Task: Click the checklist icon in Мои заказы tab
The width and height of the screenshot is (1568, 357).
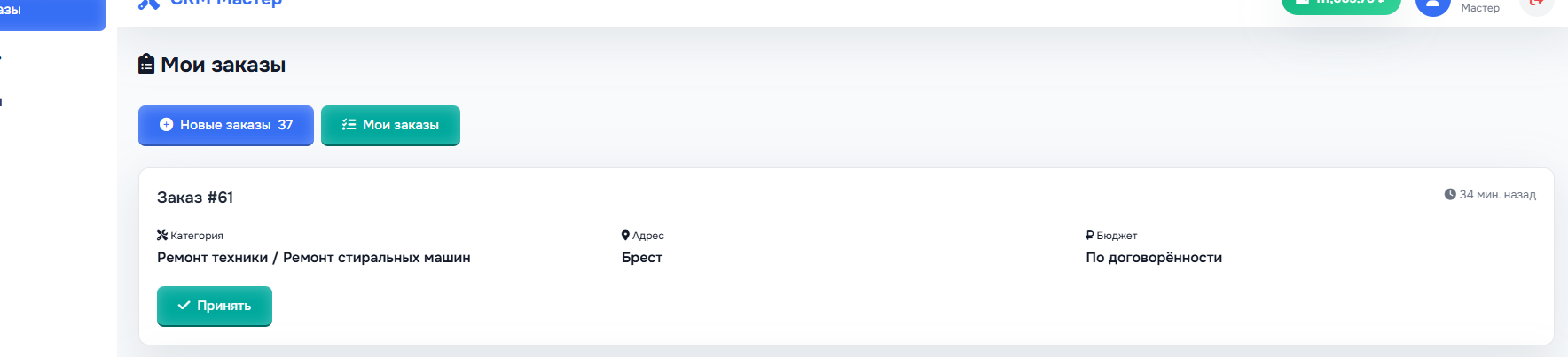Action: (349, 125)
